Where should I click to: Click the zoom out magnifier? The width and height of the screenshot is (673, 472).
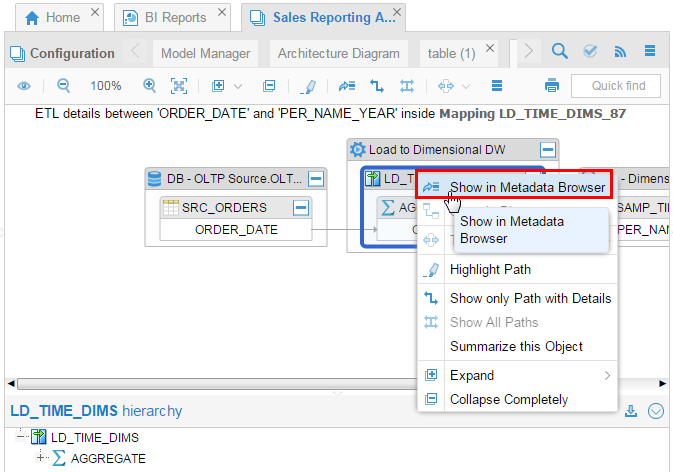[64, 85]
